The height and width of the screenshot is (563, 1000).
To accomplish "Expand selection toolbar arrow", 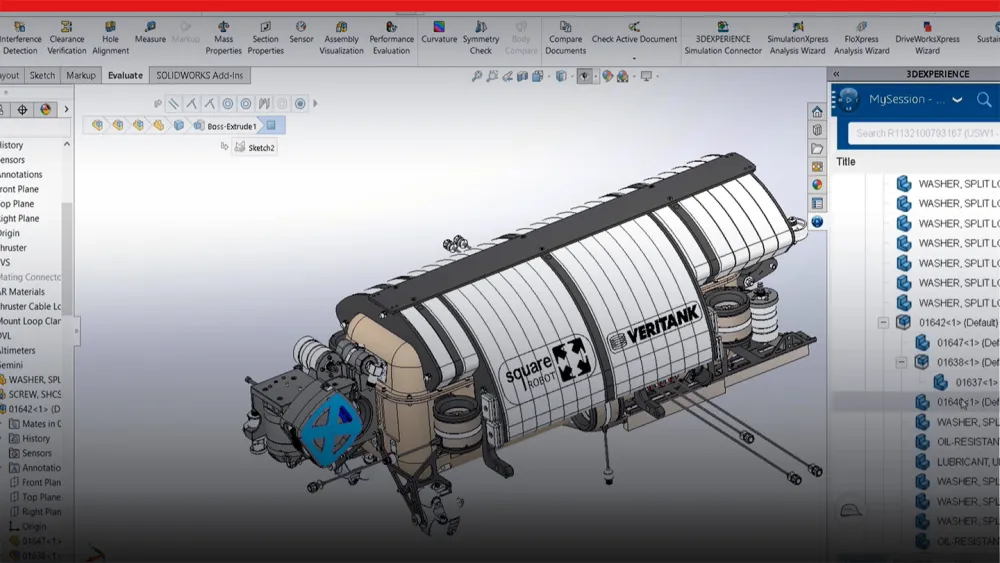I will pyautogui.click(x=315, y=103).
